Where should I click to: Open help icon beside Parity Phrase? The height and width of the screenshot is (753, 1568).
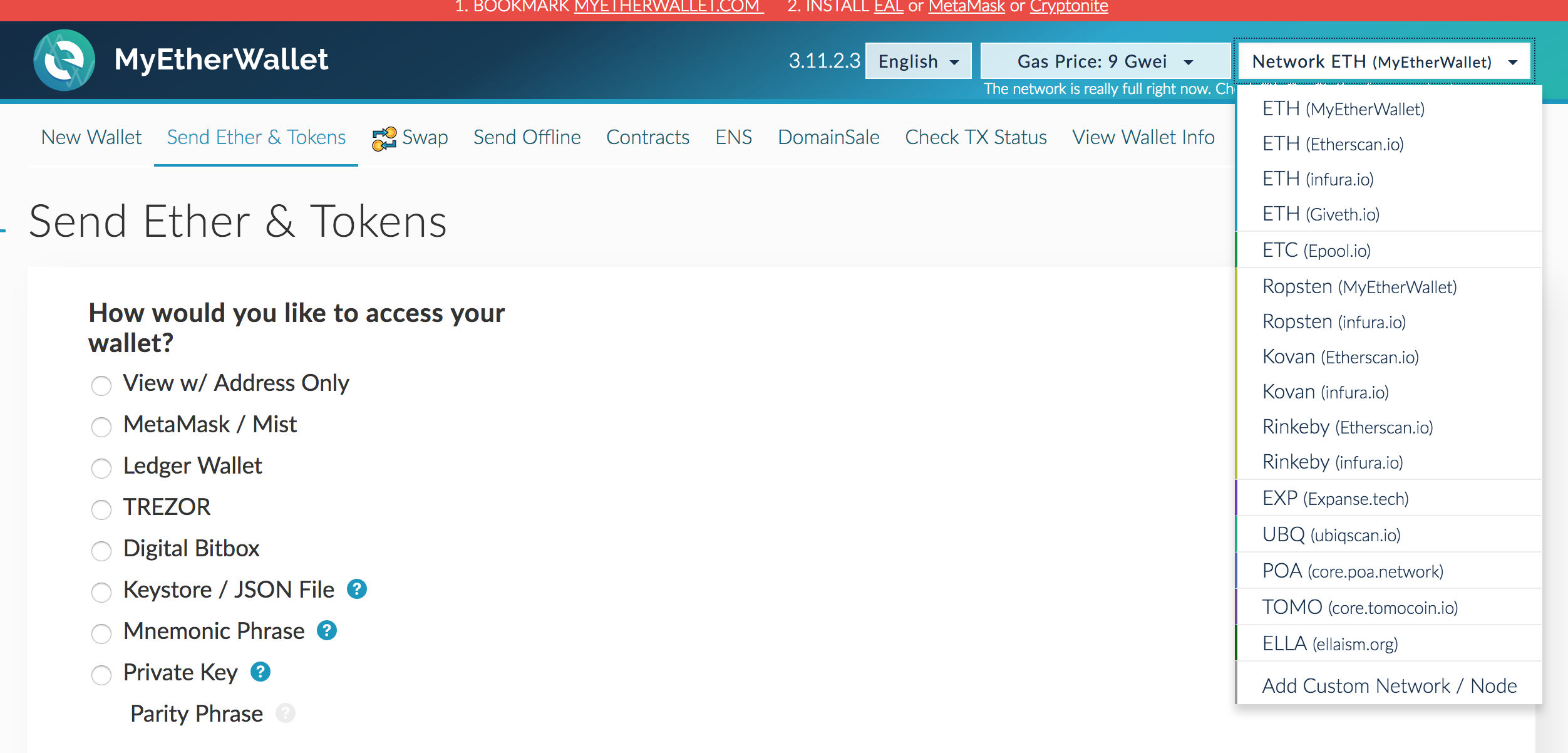pos(286,713)
